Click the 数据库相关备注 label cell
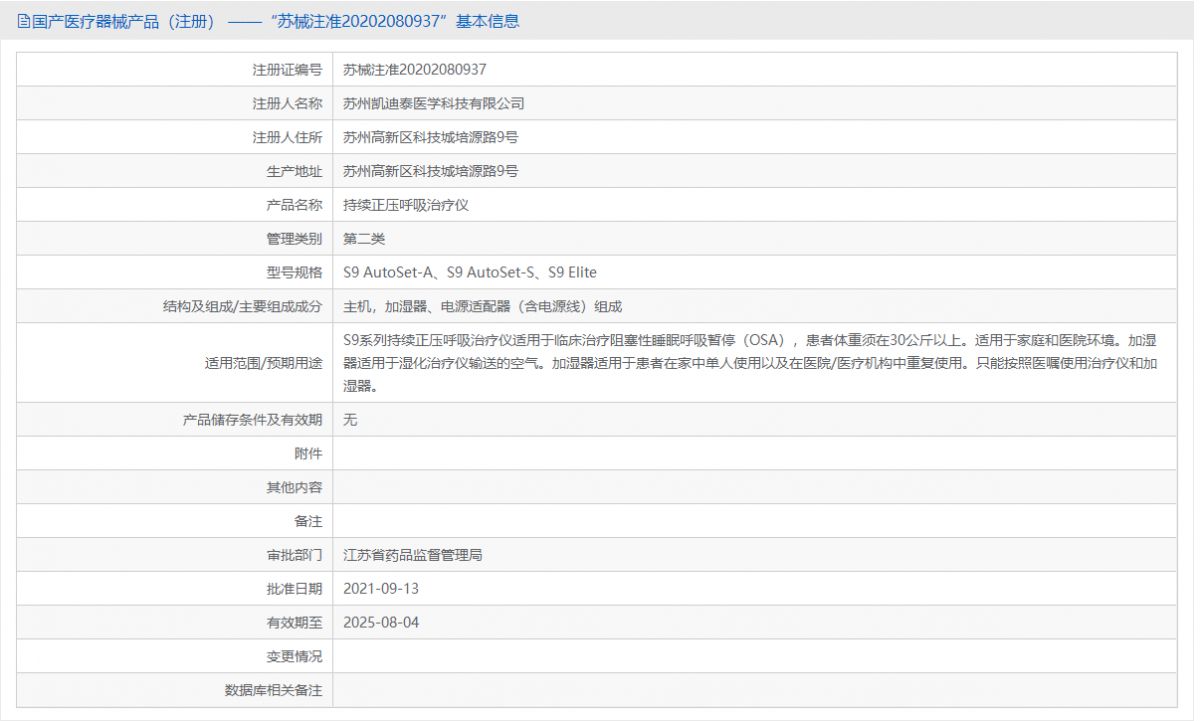Image resolution: width=1200 pixels, height=721 pixels. point(175,690)
